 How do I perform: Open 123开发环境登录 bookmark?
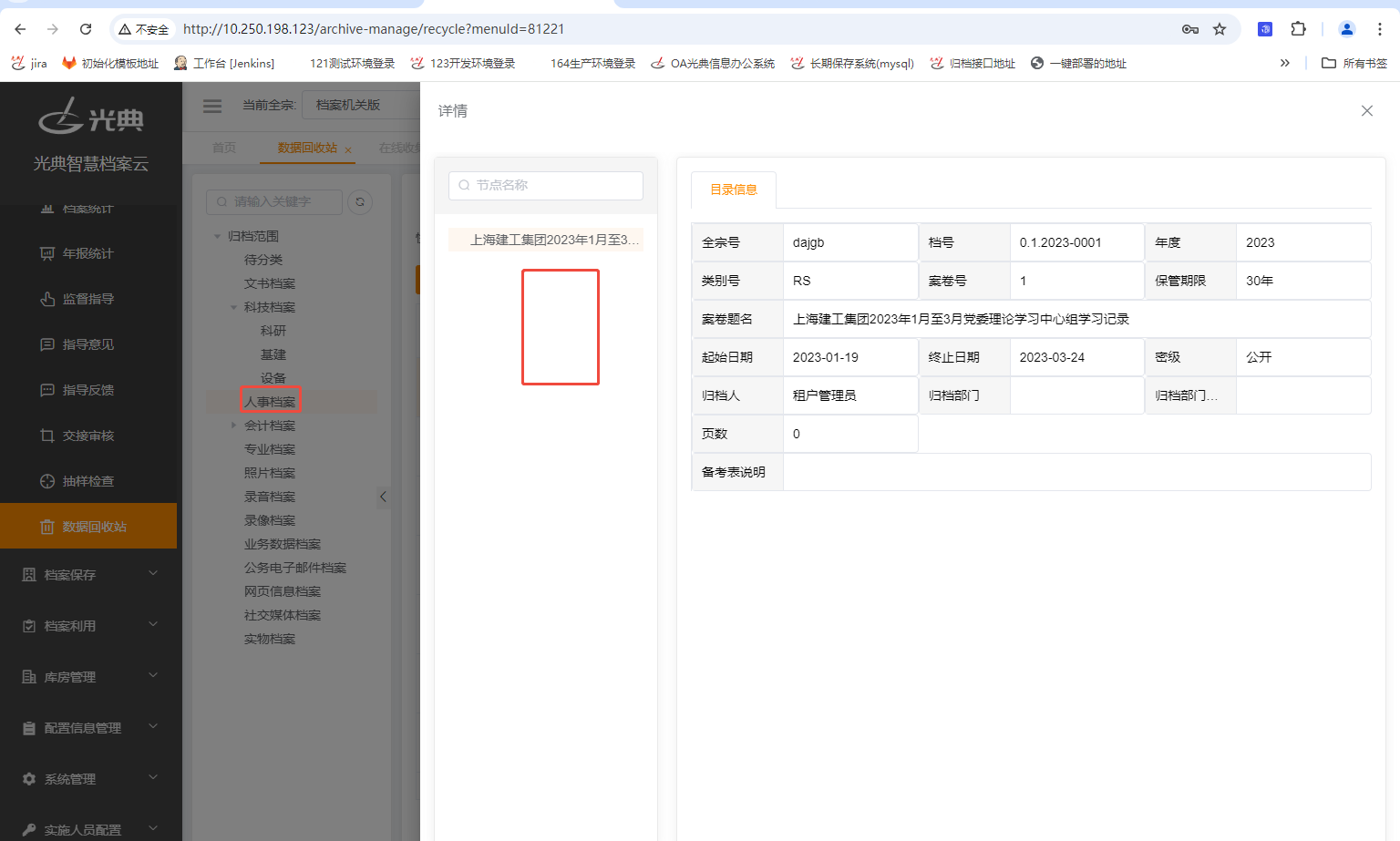point(463,63)
